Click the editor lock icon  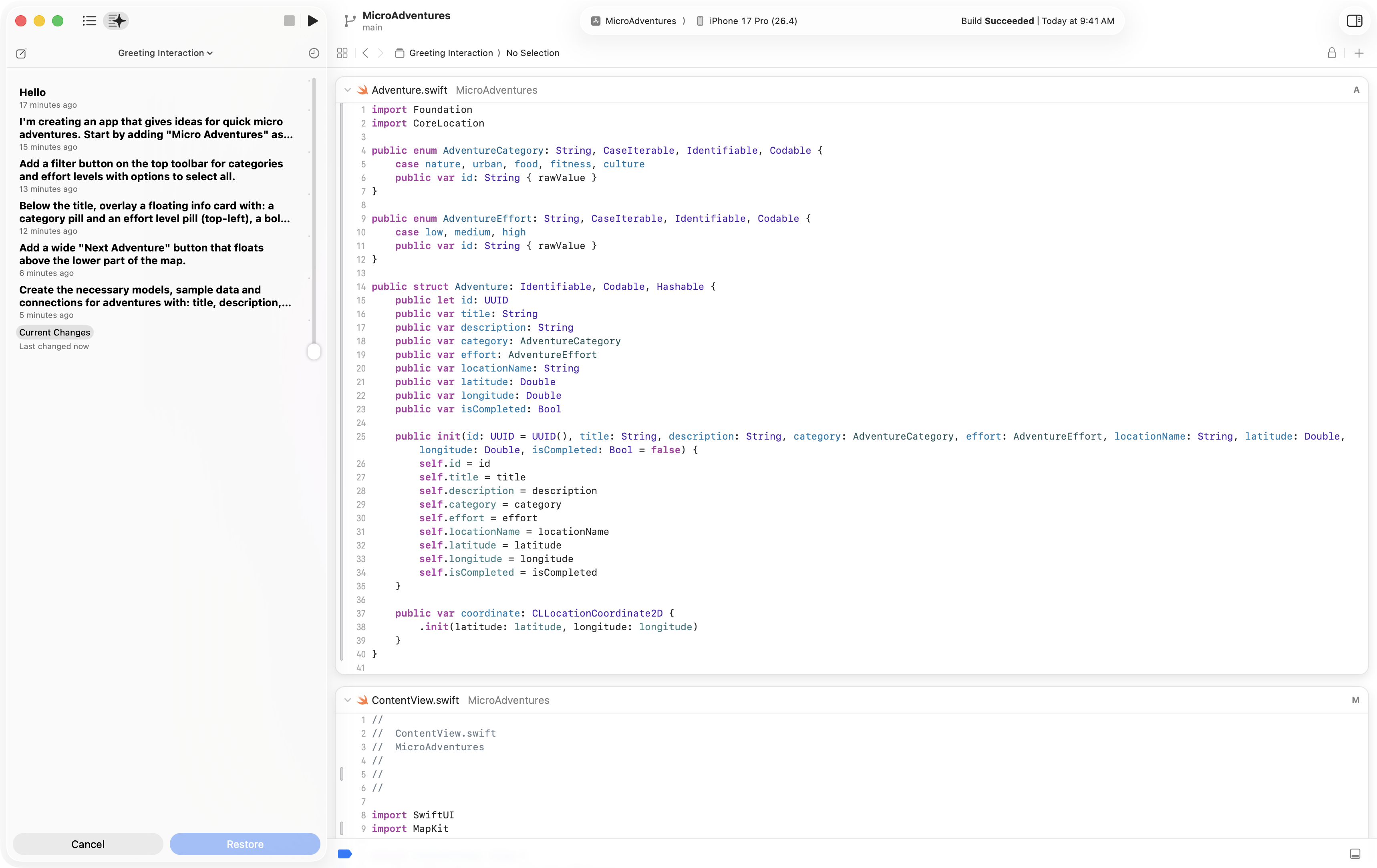1332,53
